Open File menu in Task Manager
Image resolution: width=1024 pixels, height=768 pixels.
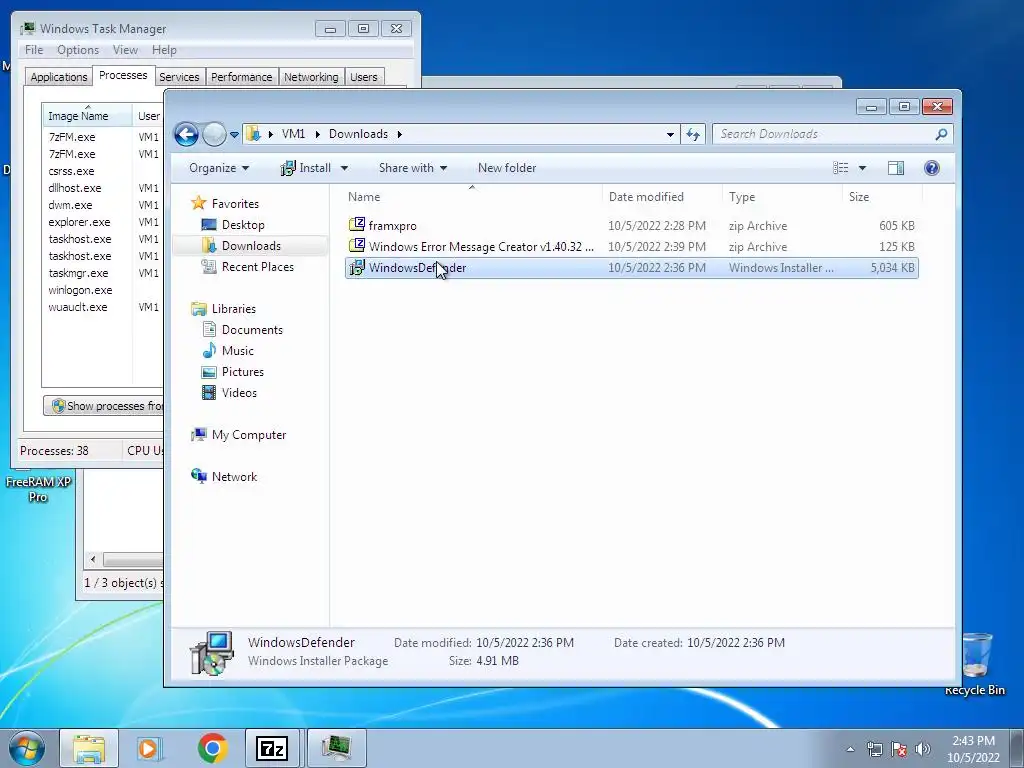point(34,50)
